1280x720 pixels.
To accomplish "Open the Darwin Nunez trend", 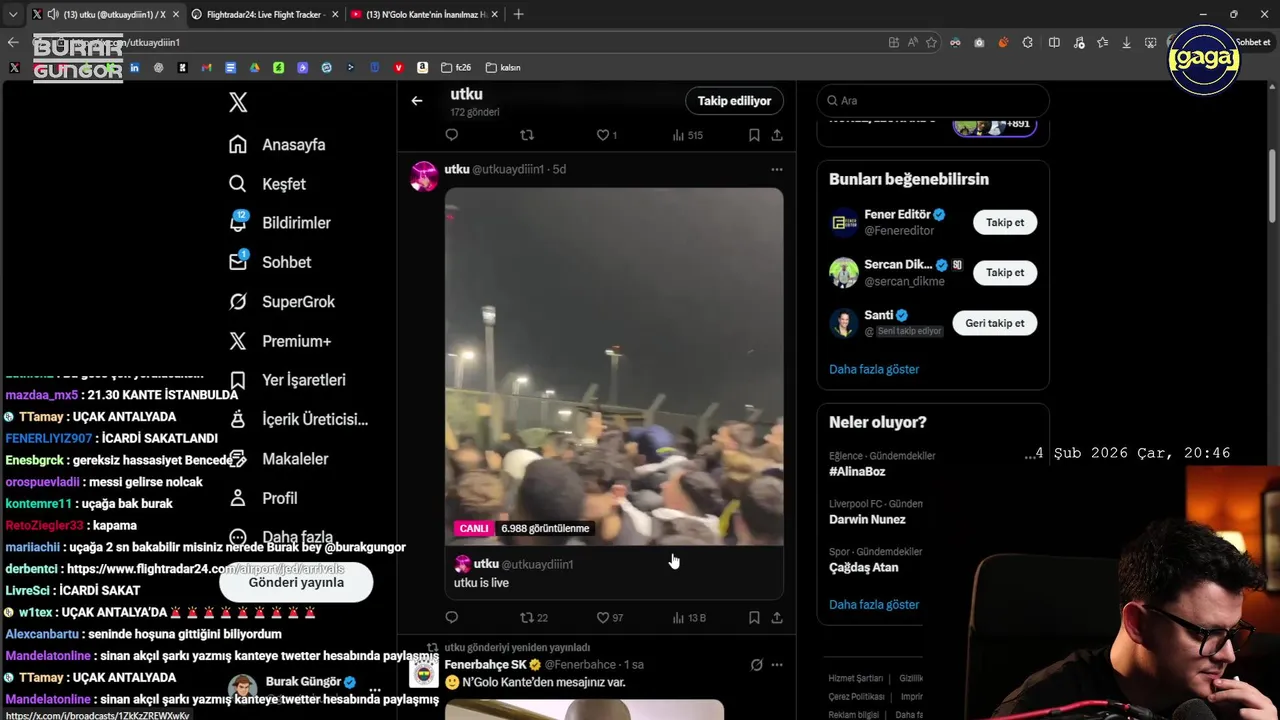I will [867, 519].
